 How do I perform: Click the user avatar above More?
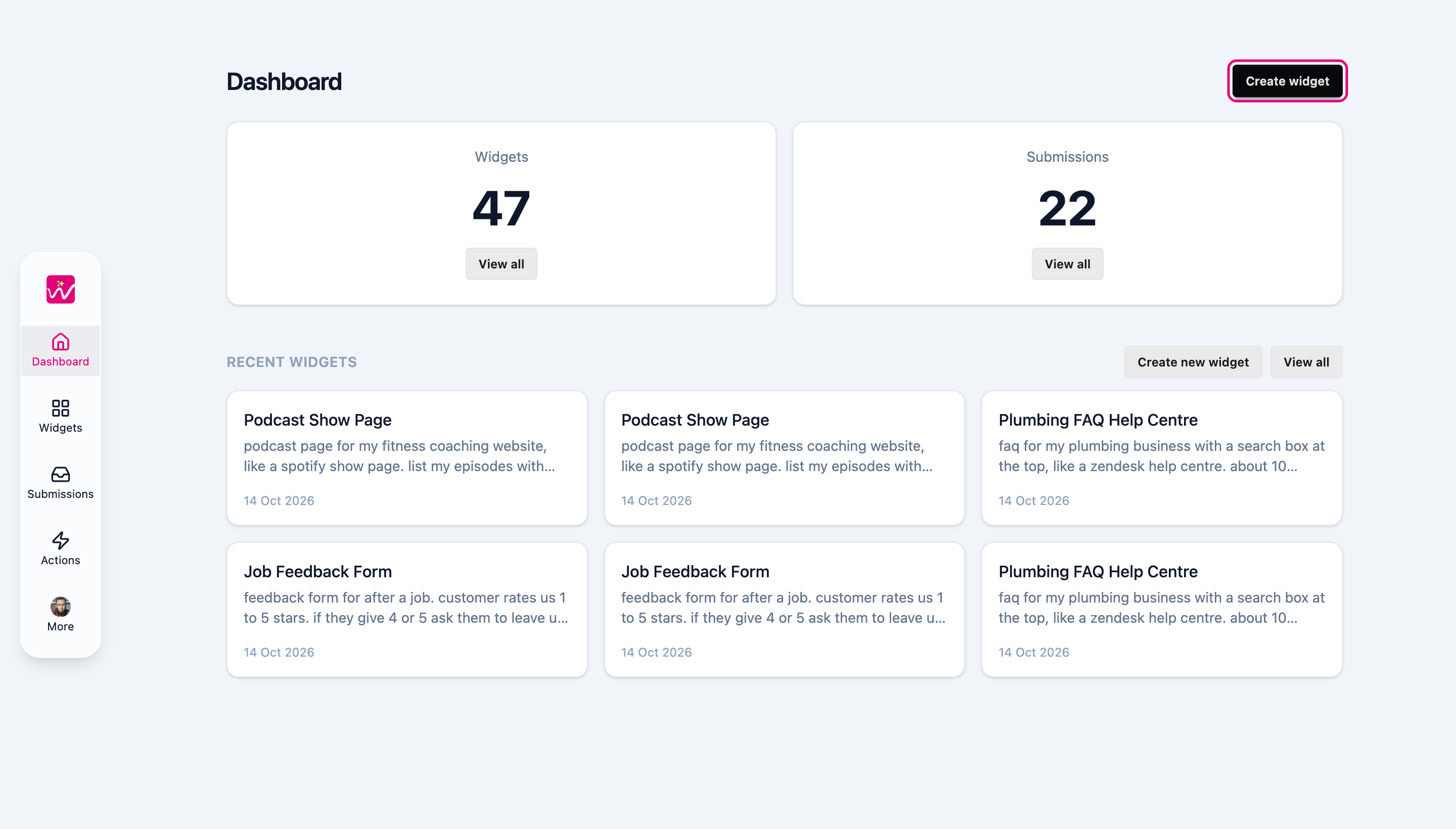click(x=60, y=607)
